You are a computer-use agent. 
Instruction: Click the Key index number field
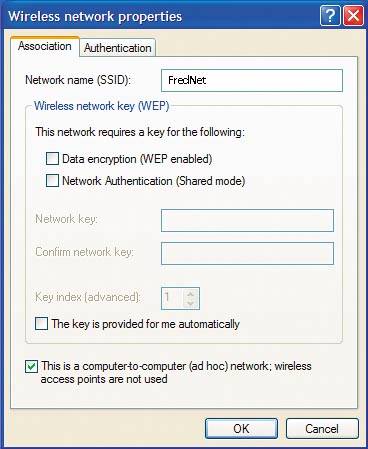173,298
